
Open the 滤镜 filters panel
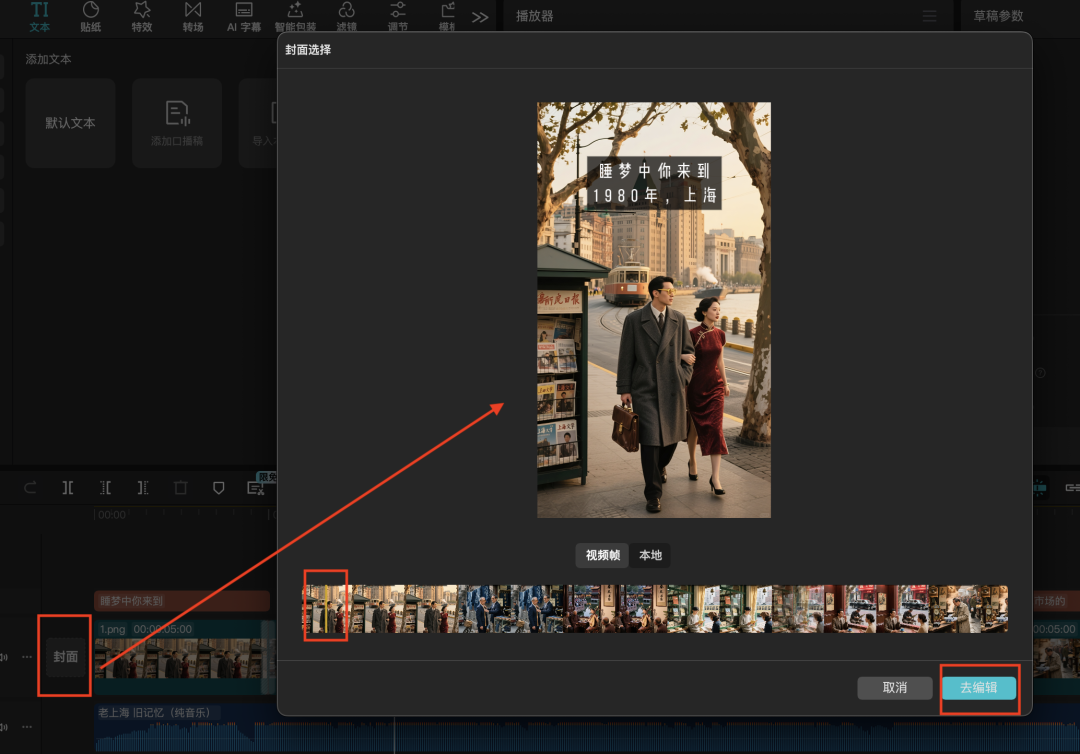346,16
